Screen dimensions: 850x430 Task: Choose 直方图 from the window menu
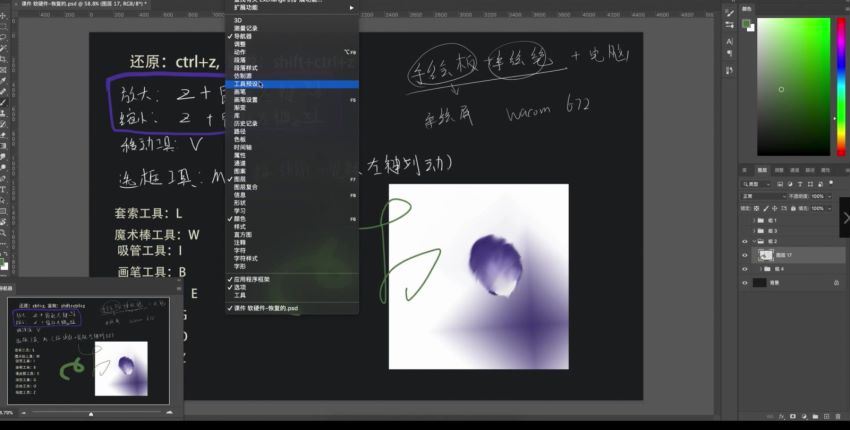(x=292, y=234)
